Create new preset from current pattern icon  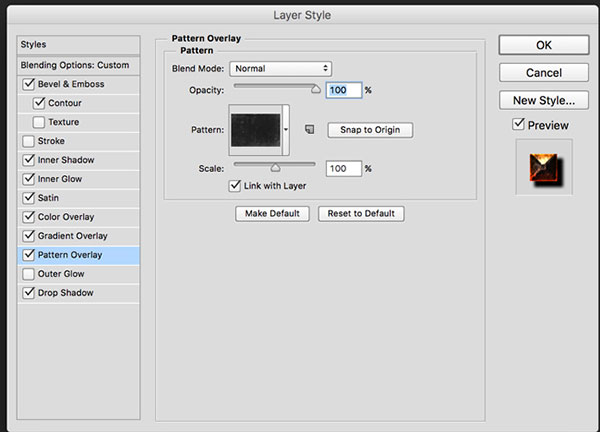(x=310, y=129)
